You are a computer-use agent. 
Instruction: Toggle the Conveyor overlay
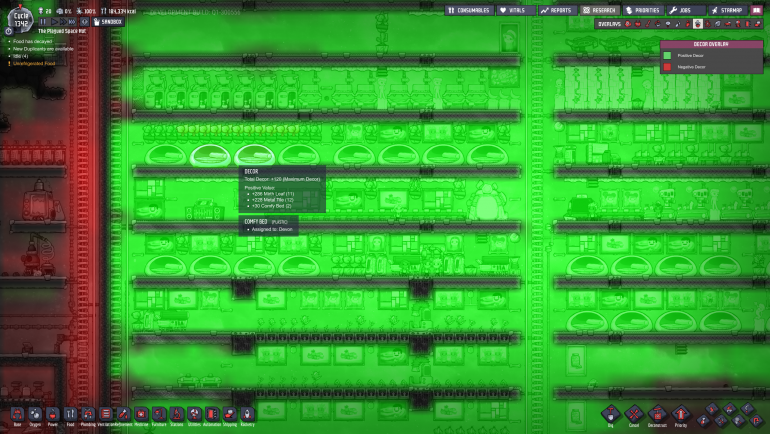(x=758, y=24)
